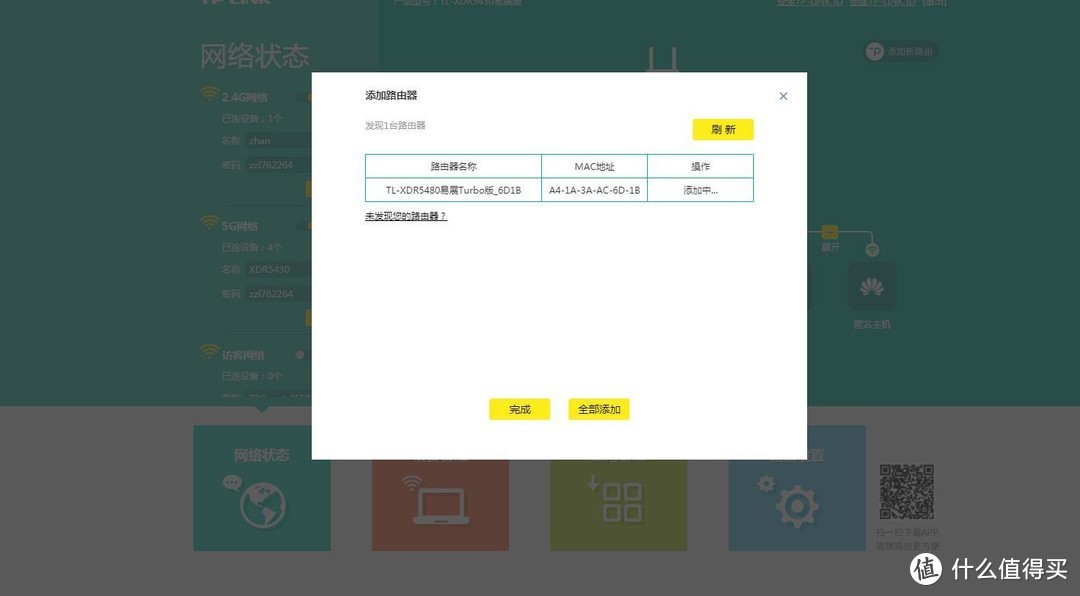Enable the 访客网络 guest network toggle
Viewport: 1080px width, 596px height.
(x=300, y=355)
